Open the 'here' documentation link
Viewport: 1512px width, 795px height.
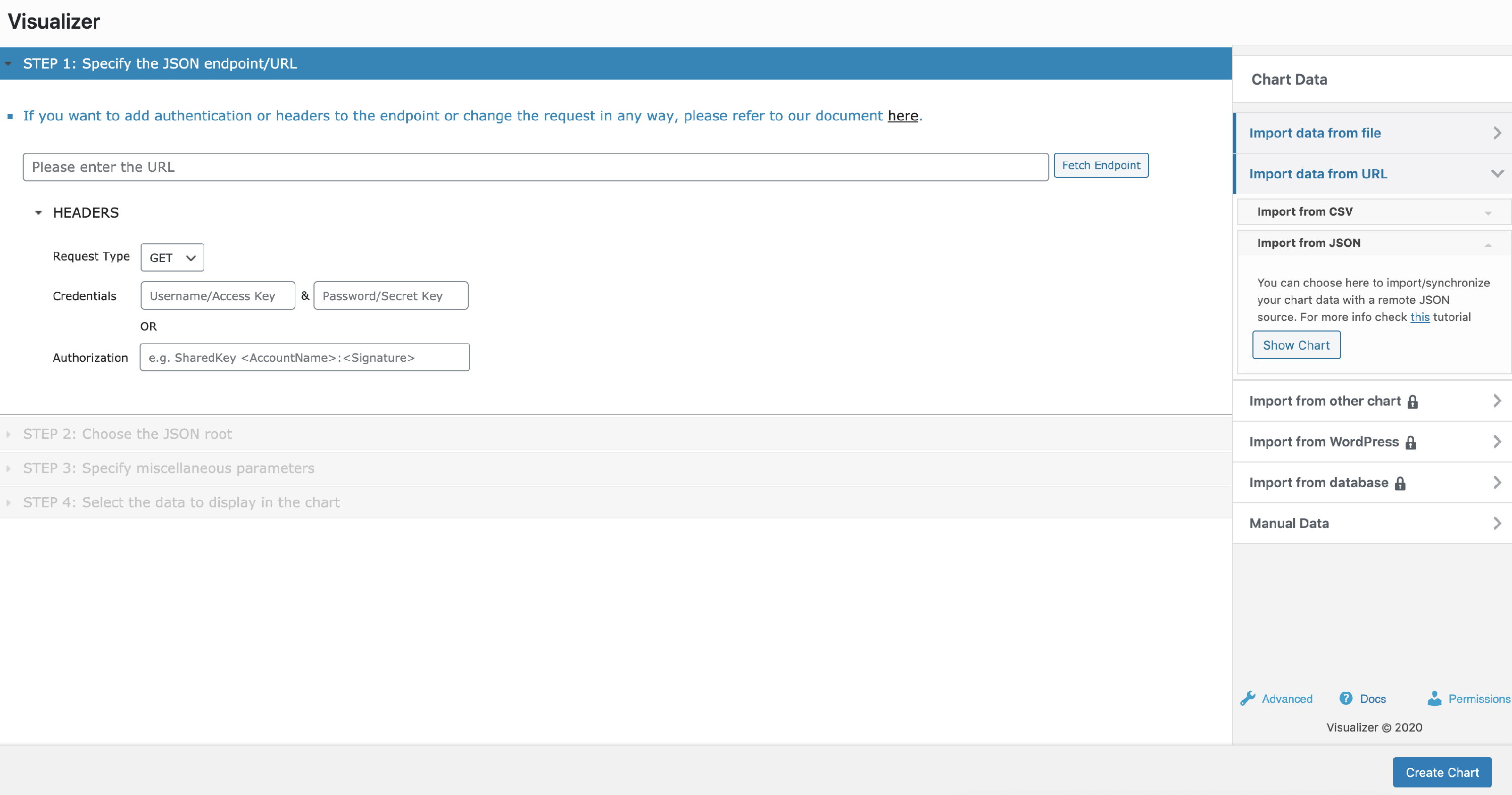902,116
